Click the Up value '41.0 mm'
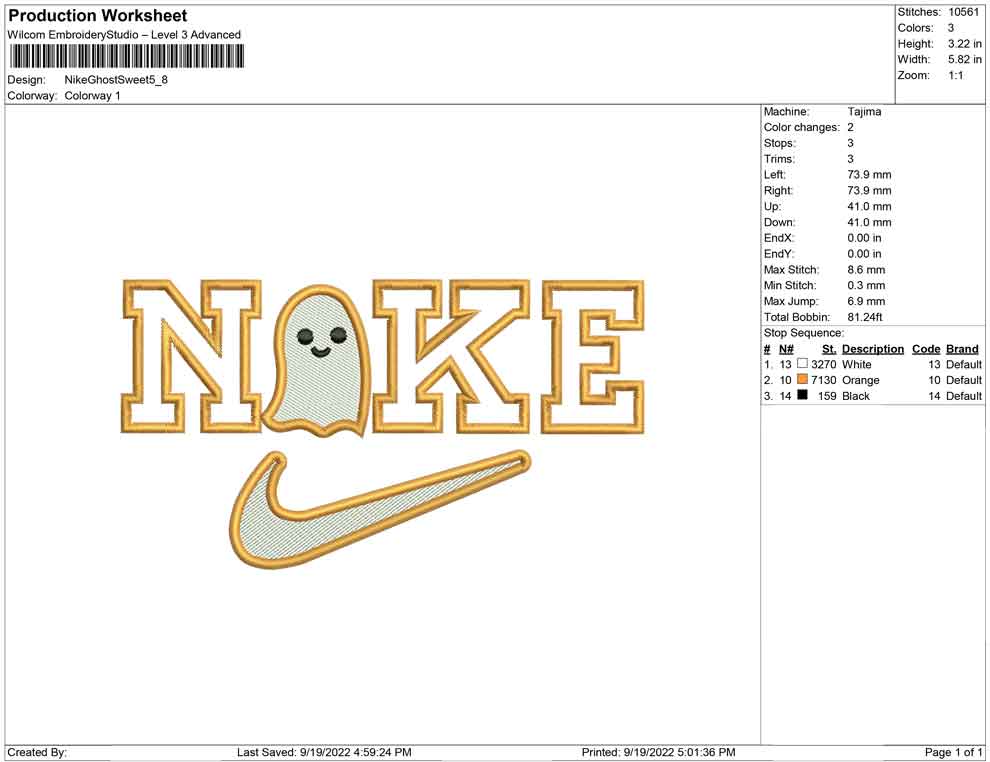Image resolution: width=990 pixels, height=762 pixels. click(x=869, y=206)
